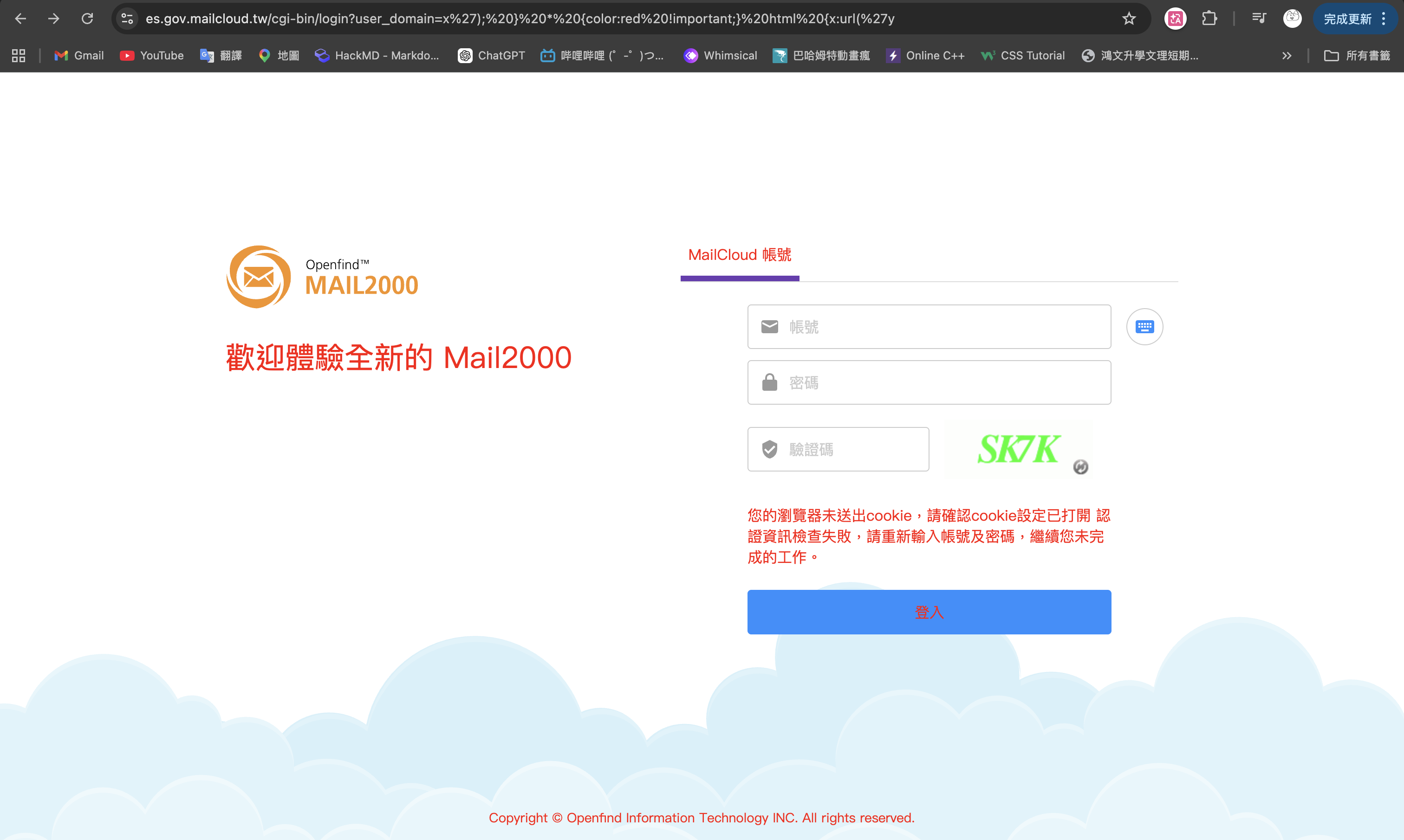Image resolution: width=1404 pixels, height=840 pixels.
Task: Open the Online C++ bookmark
Action: coord(925,56)
